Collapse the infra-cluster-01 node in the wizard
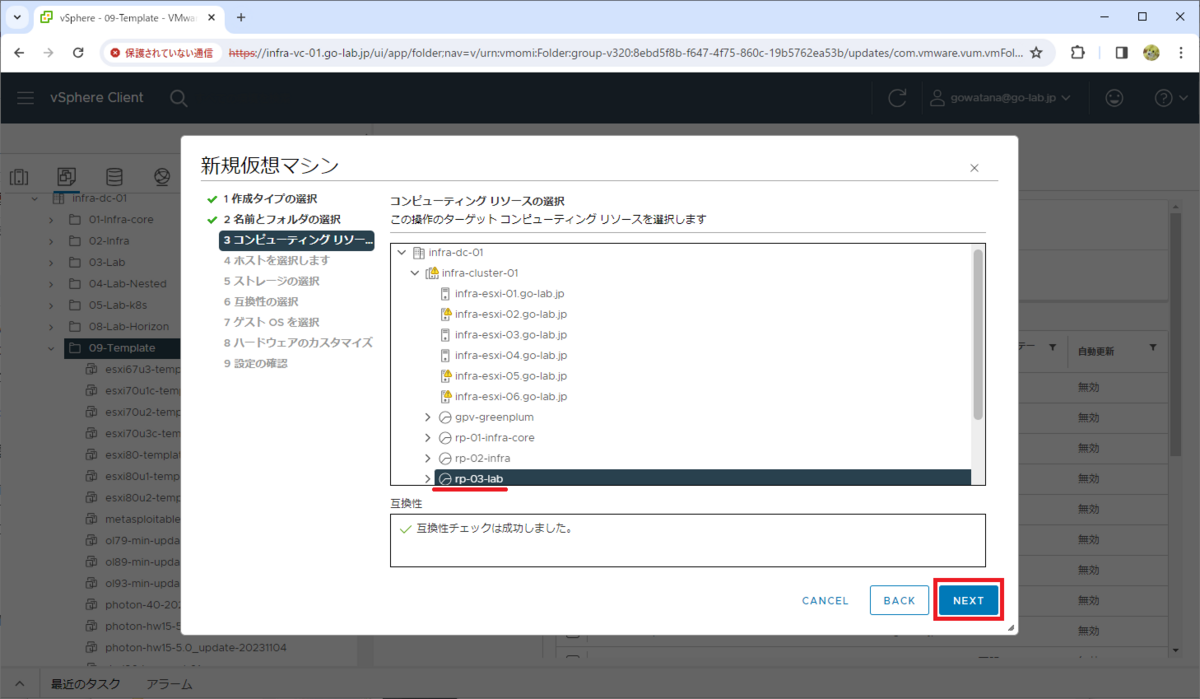 pyautogui.click(x=415, y=273)
